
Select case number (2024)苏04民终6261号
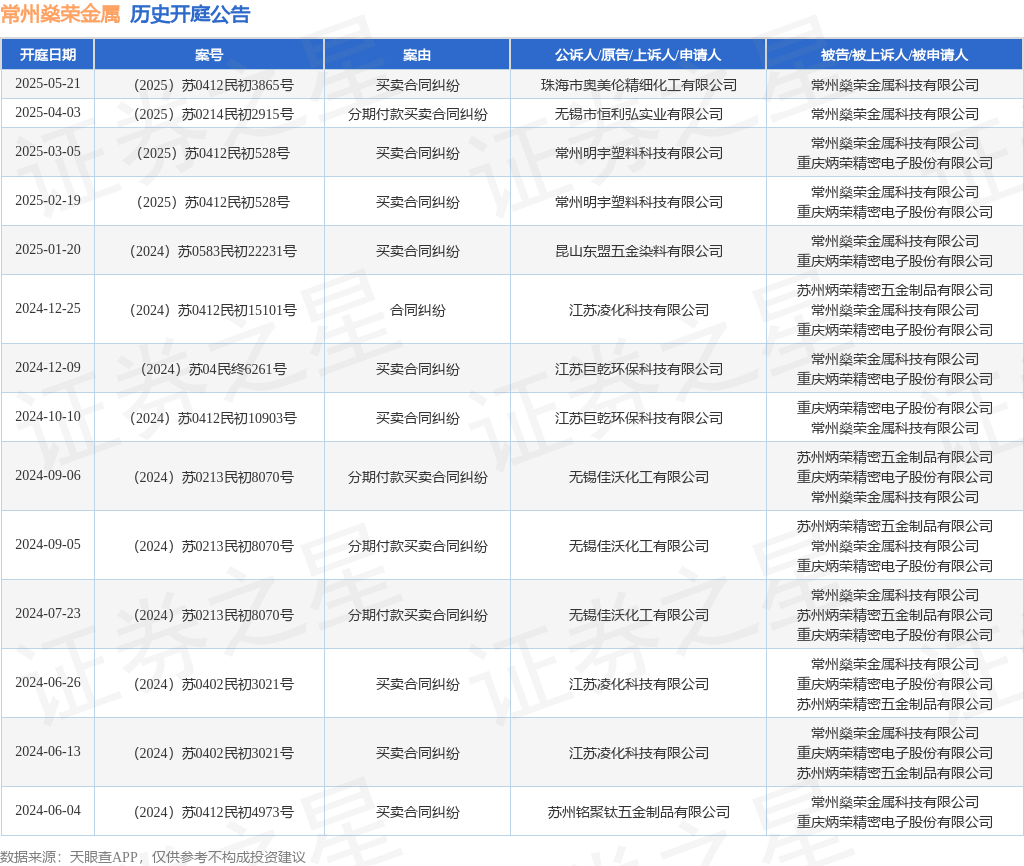(210, 370)
